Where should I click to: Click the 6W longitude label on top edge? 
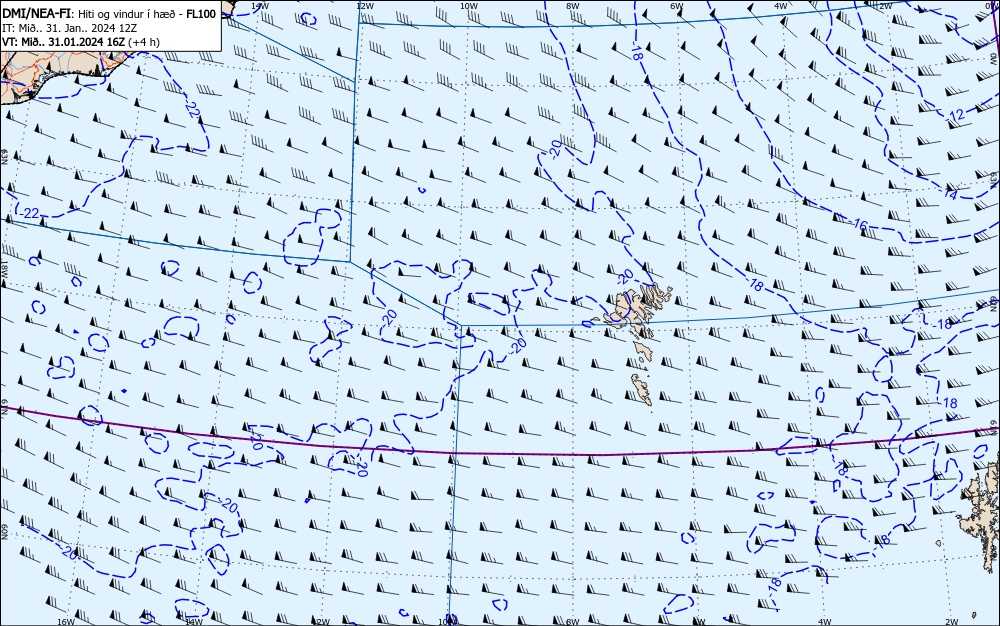point(676,6)
